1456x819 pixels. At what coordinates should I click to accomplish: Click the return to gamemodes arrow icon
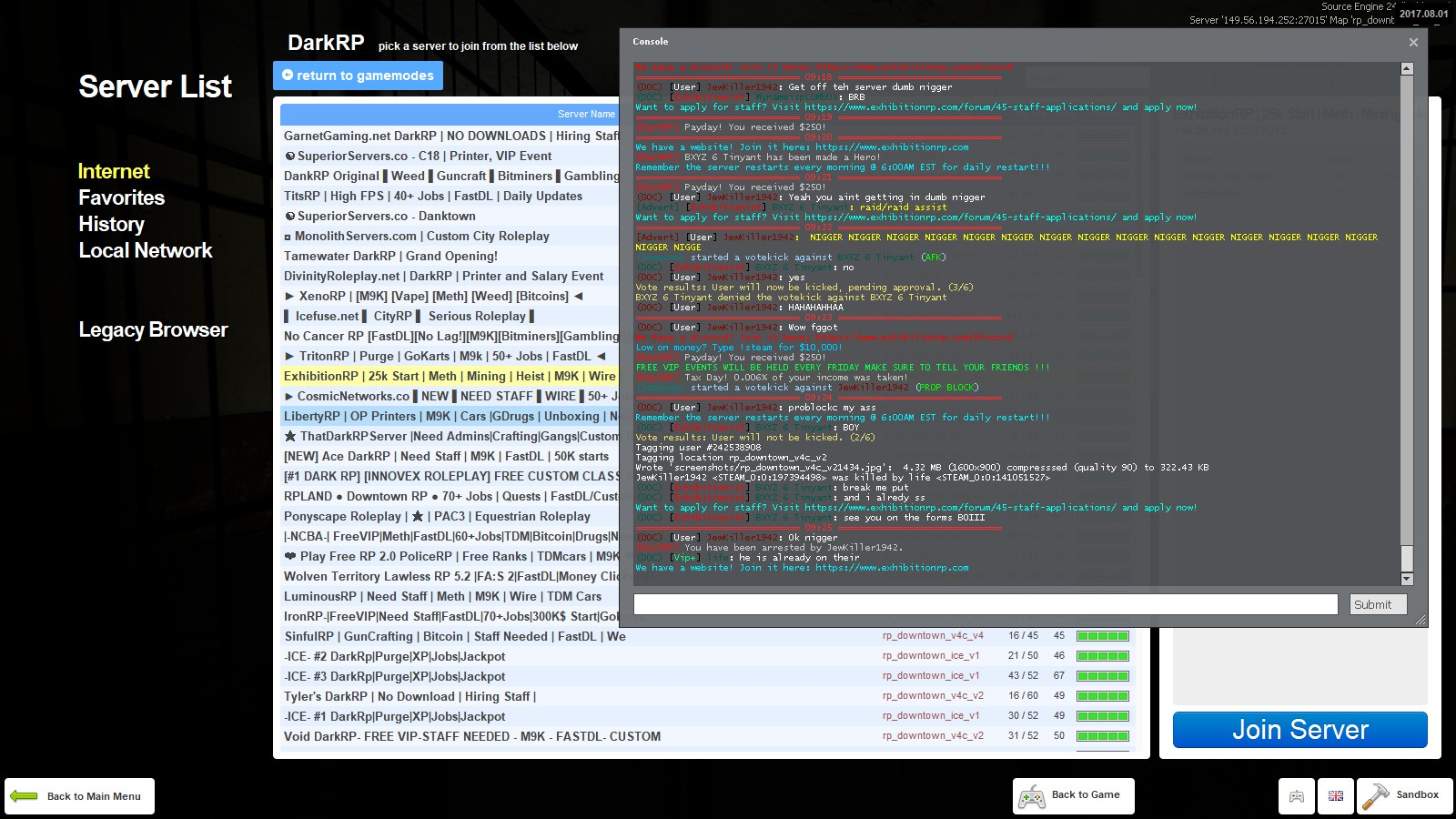(x=288, y=76)
